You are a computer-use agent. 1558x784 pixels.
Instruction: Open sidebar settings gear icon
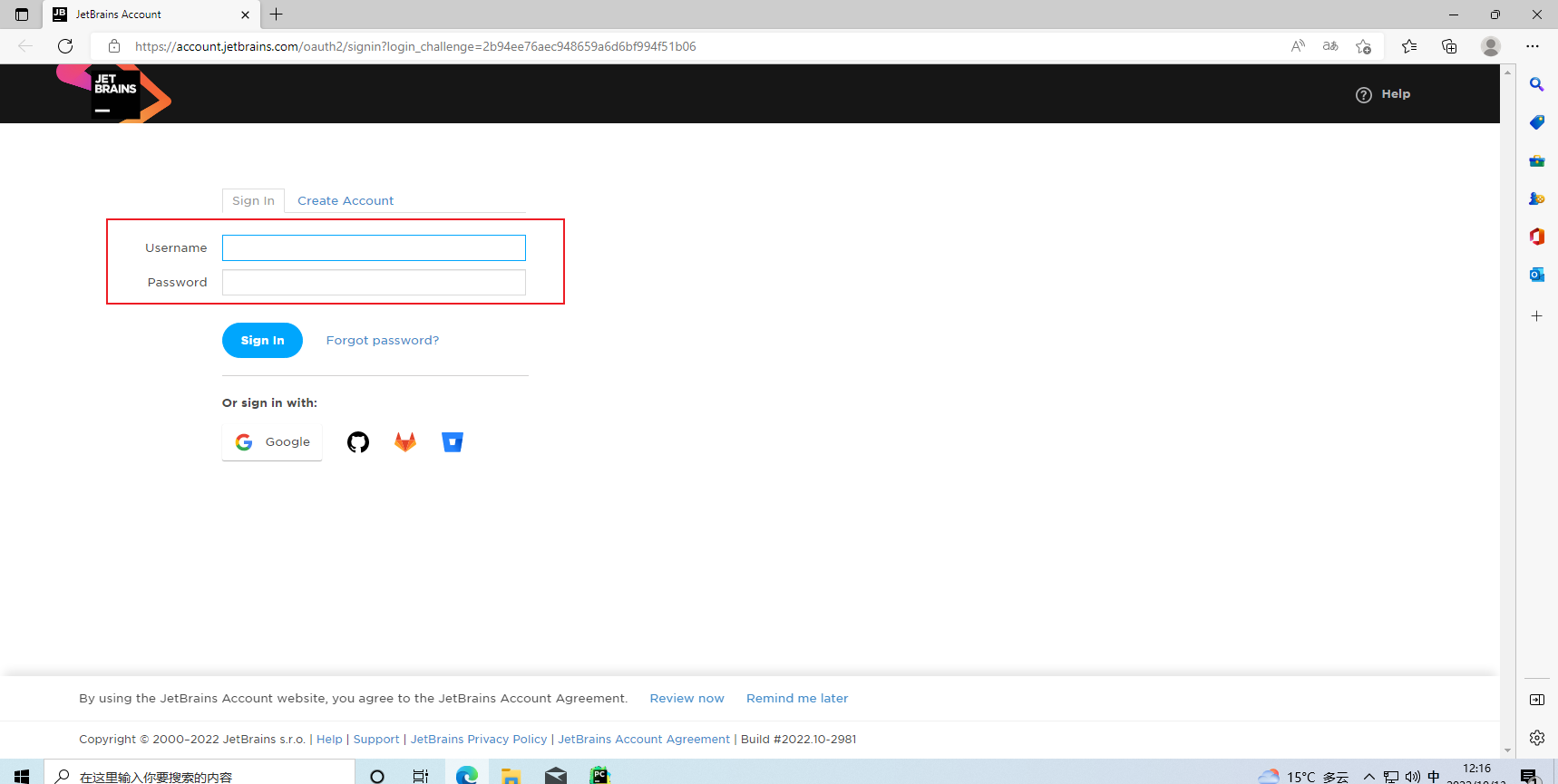pos(1536,738)
